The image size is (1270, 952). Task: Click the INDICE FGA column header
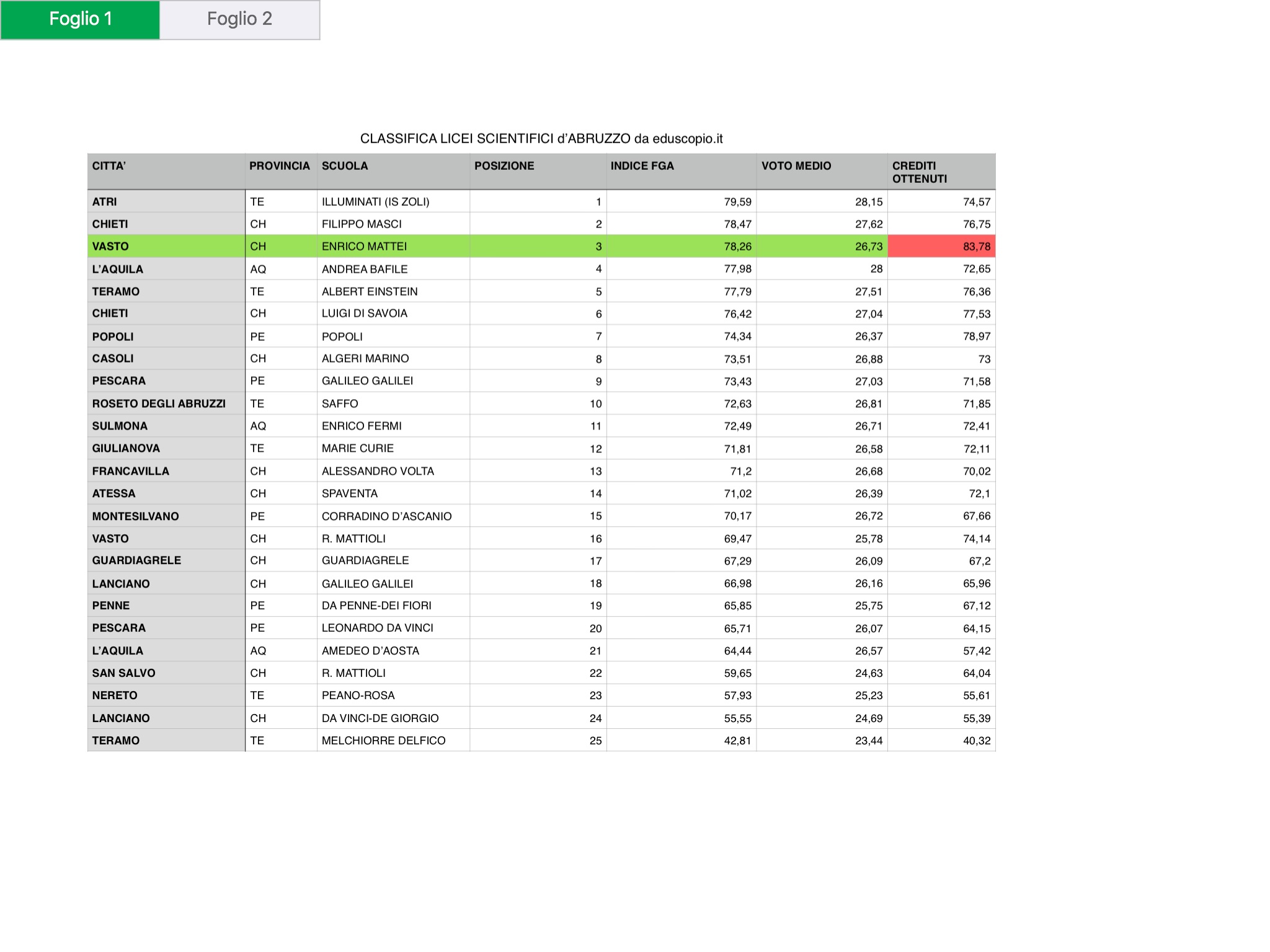point(681,172)
